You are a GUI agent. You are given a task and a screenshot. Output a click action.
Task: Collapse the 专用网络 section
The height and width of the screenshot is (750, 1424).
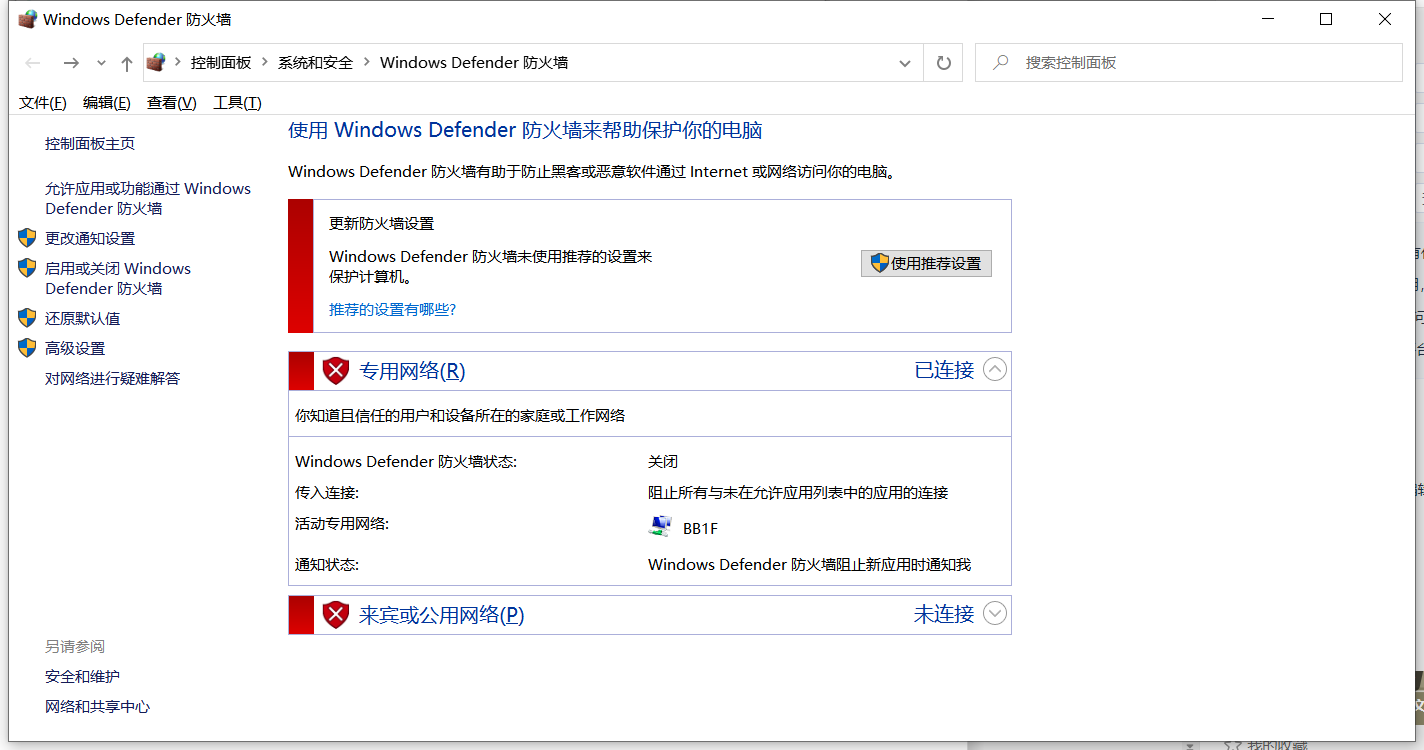[994, 370]
